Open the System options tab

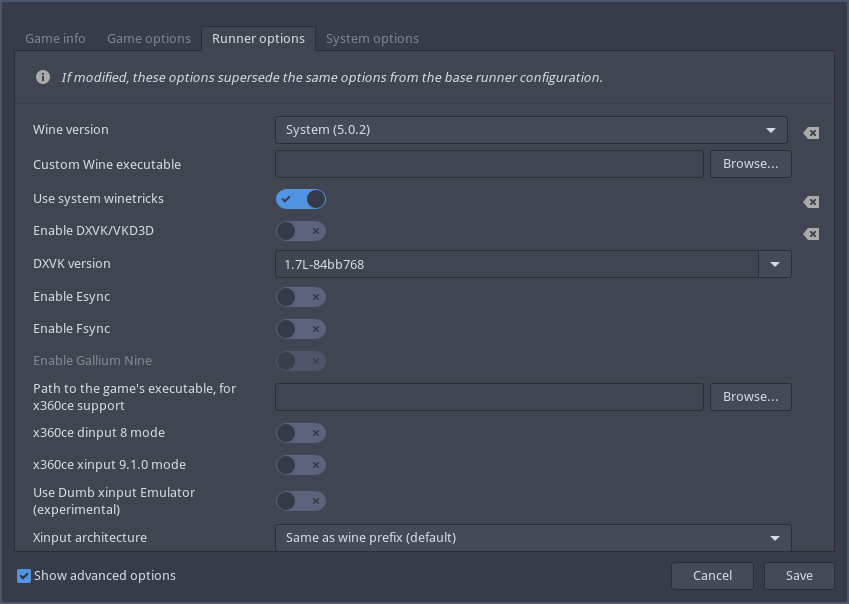372,39
